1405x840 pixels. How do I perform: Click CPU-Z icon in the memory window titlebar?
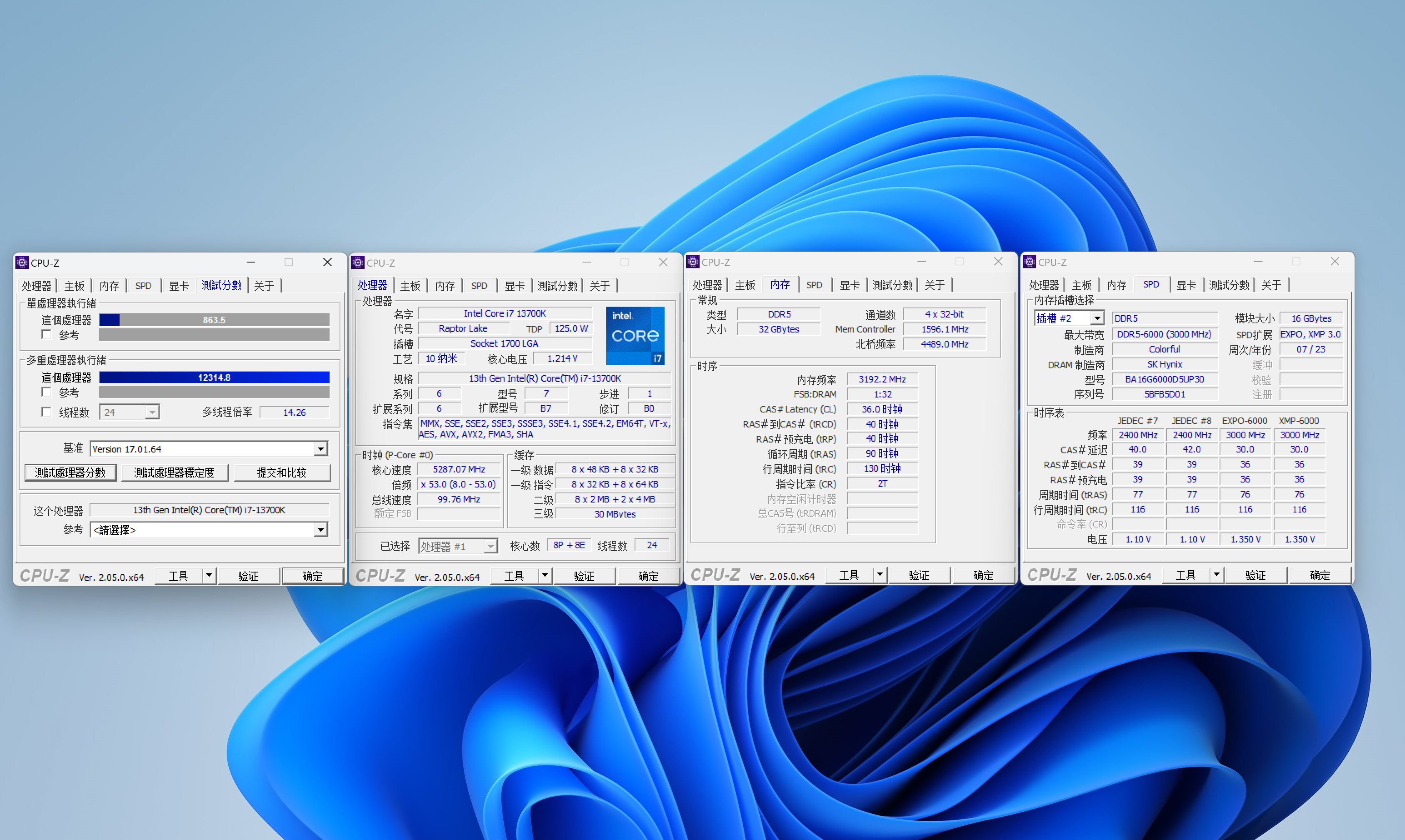point(692,262)
